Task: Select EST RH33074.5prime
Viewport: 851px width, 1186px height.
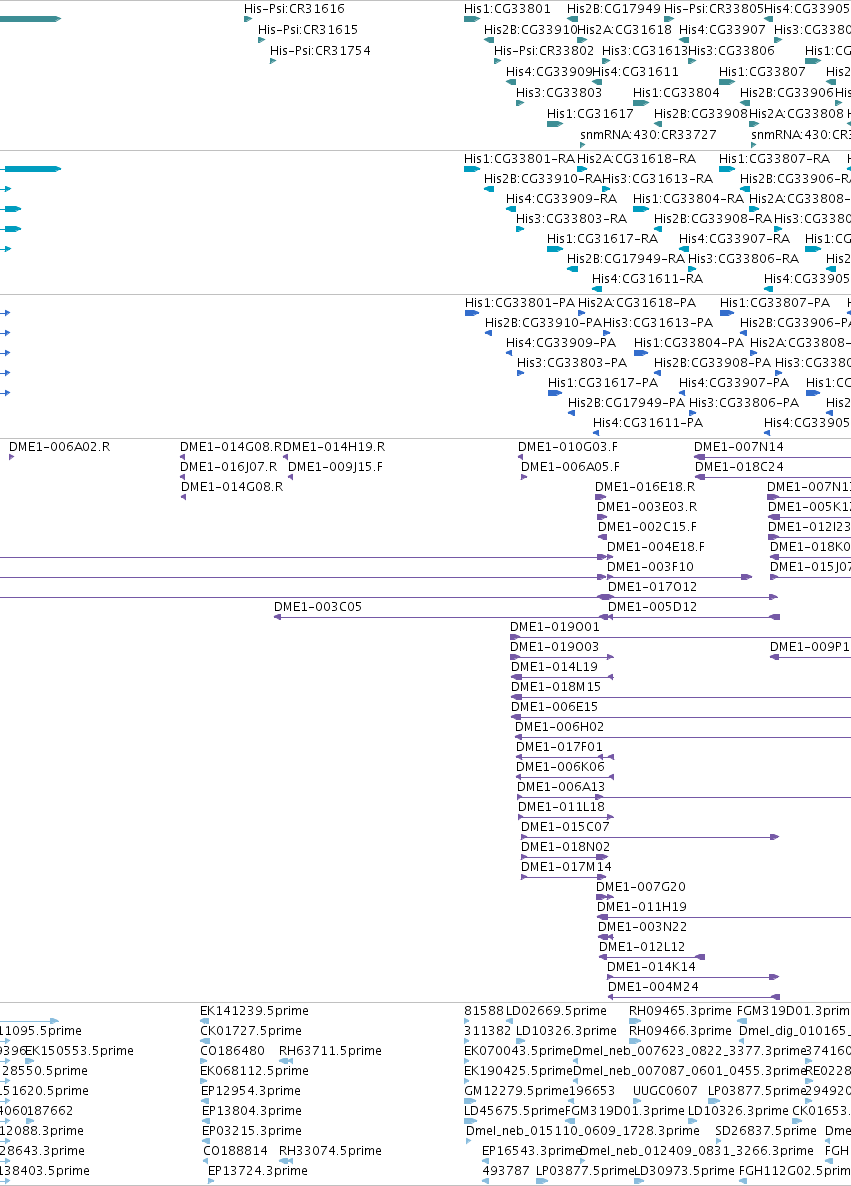Action: click(x=330, y=1151)
